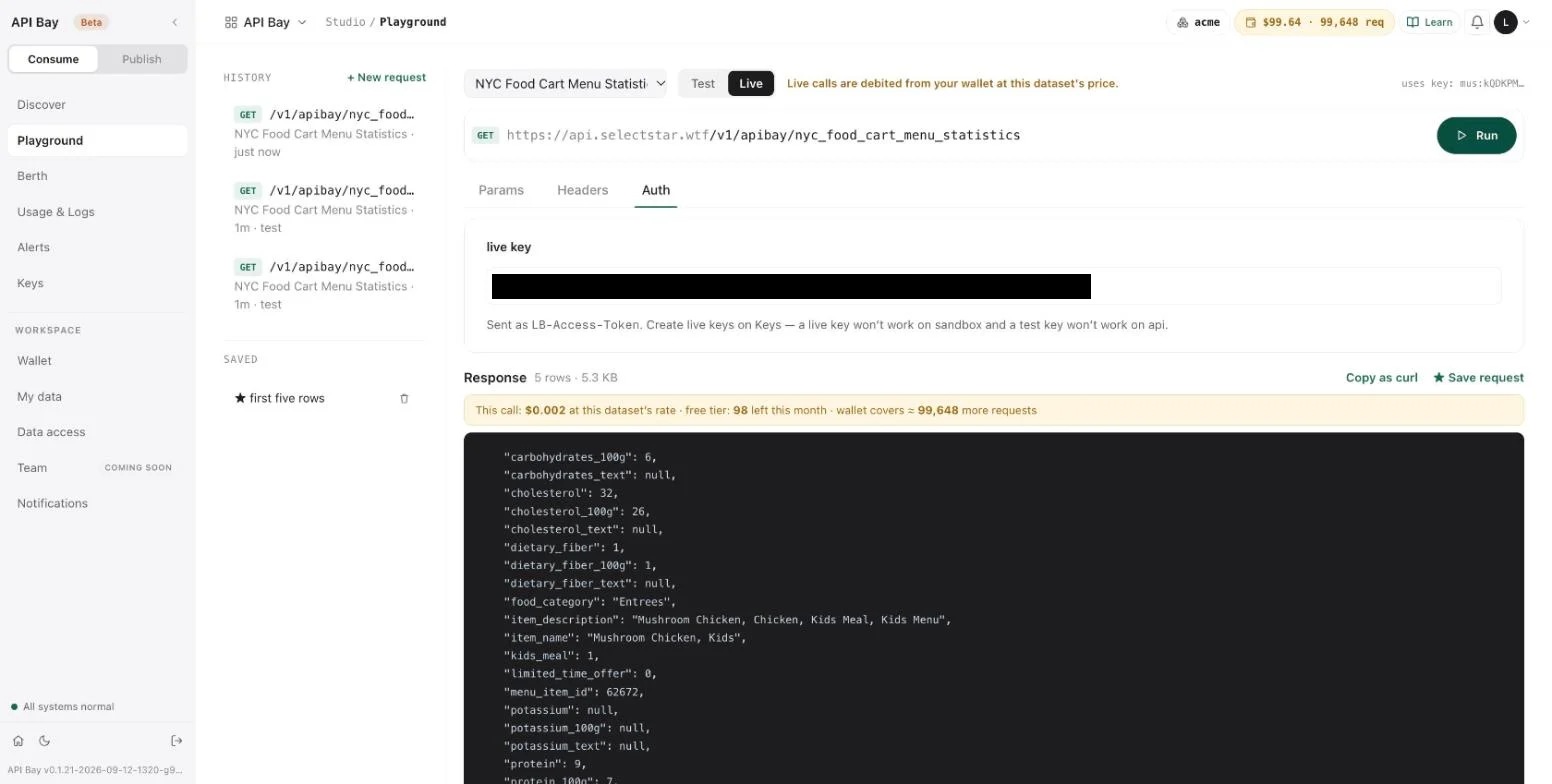Start a New request
Image resolution: width=1552 pixels, height=784 pixels.
[386, 77]
